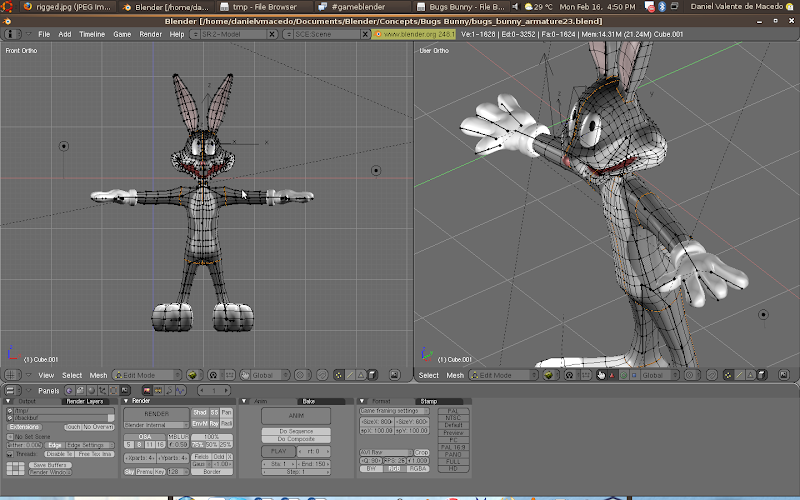
Task: Click the ANIM button
Action: click(x=296, y=415)
